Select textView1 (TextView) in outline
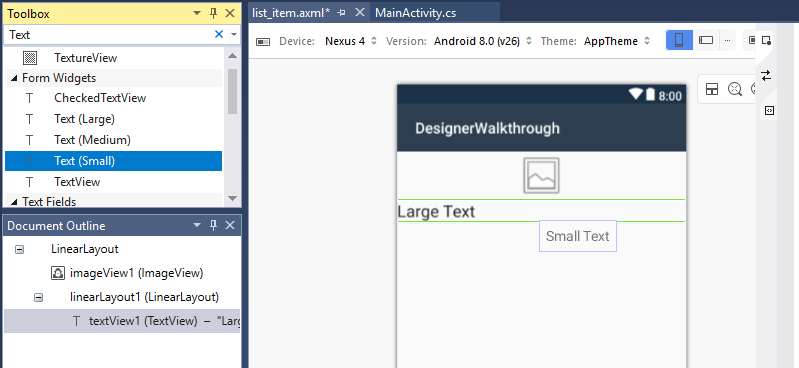The image size is (799, 368). (122, 321)
